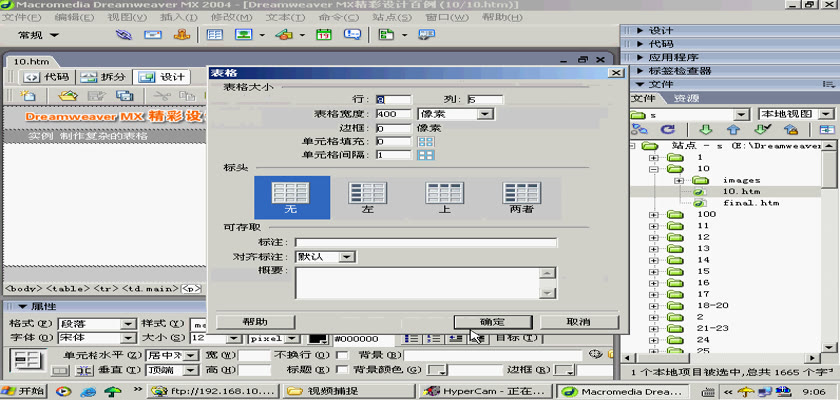Open the Format (格式) dropdown in Properties
Image resolution: width=840 pixels, height=400 pixels.
pos(128,324)
